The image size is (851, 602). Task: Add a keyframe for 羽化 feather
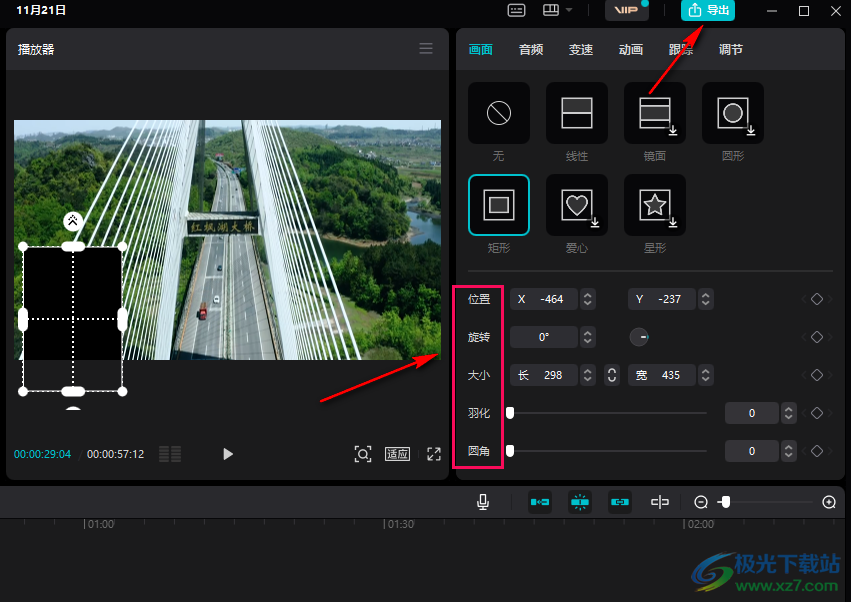(x=816, y=413)
